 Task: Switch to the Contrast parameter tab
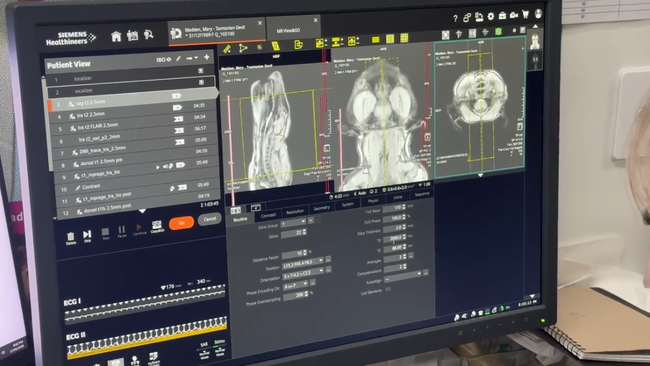pyautogui.click(x=268, y=216)
